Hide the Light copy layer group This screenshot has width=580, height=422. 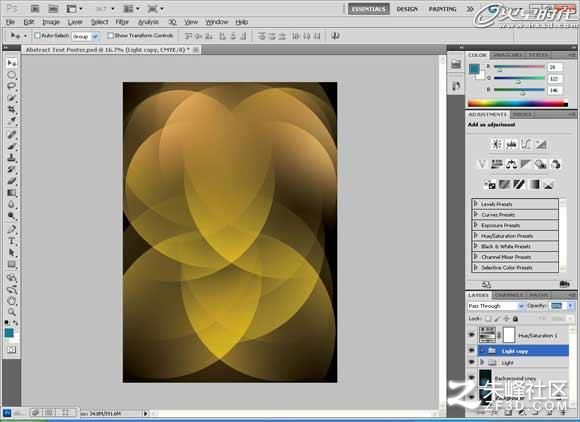click(x=472, y=351)
